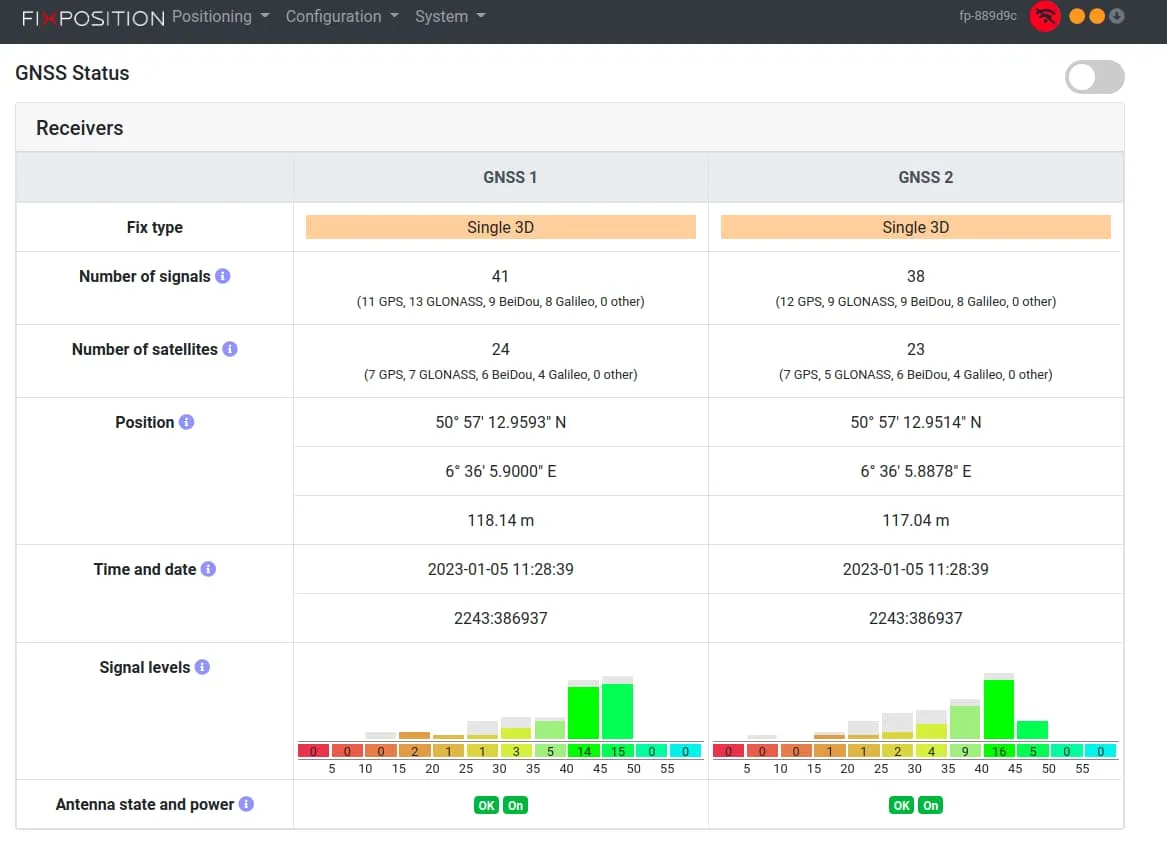Click GNSS 1 signal level cell showing 14
The height and width of the screenshot is (844, 1167).
tap(583, 751)
